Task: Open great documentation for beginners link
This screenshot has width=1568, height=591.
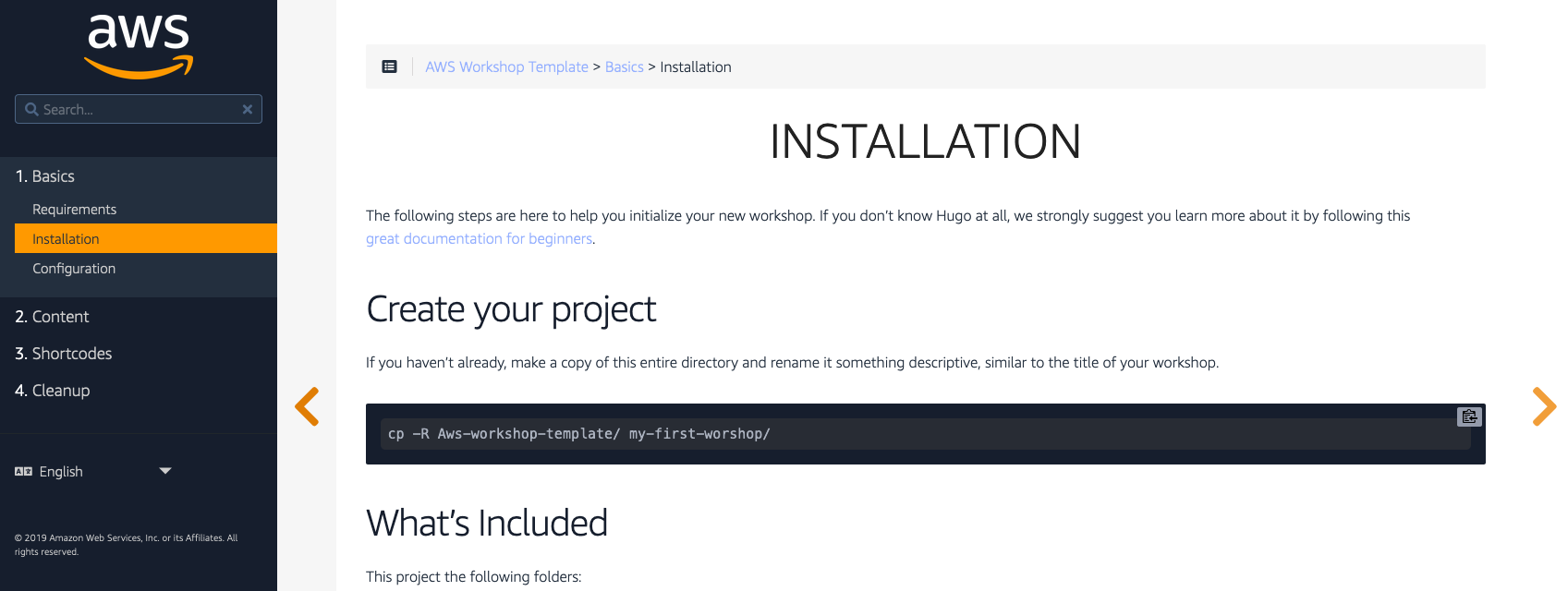Action: point(479,238)
